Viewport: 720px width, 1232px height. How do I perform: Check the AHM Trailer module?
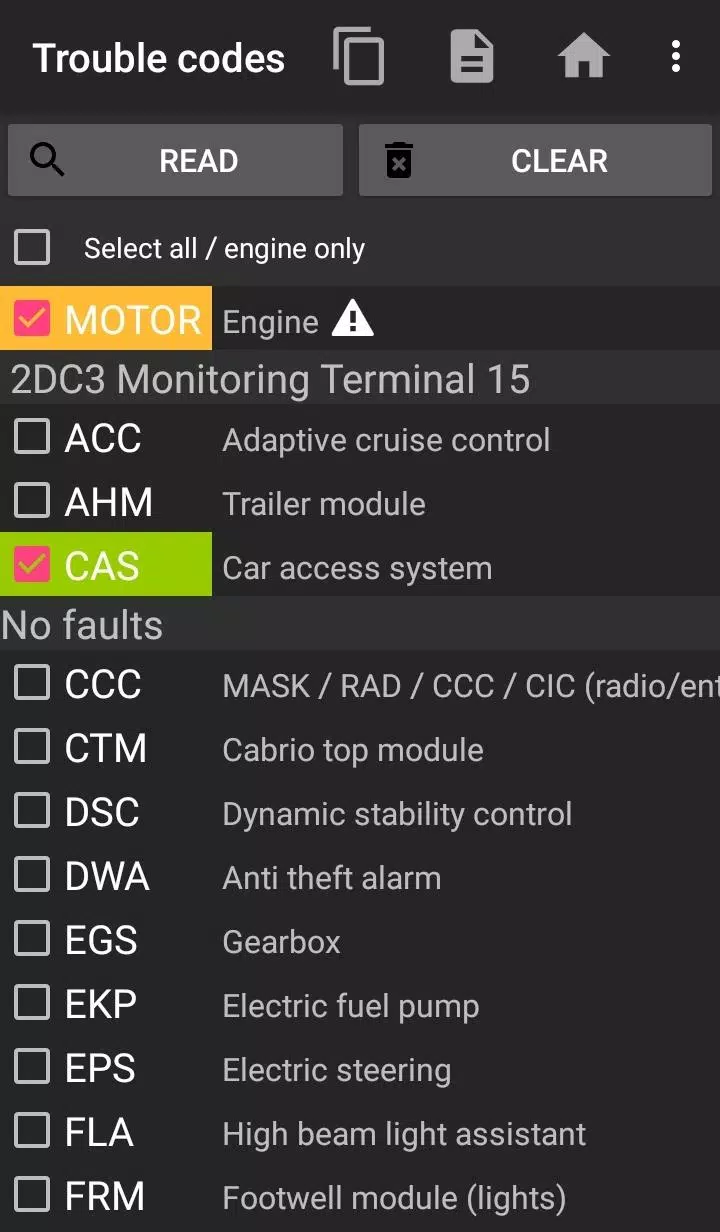coord(31,500)
